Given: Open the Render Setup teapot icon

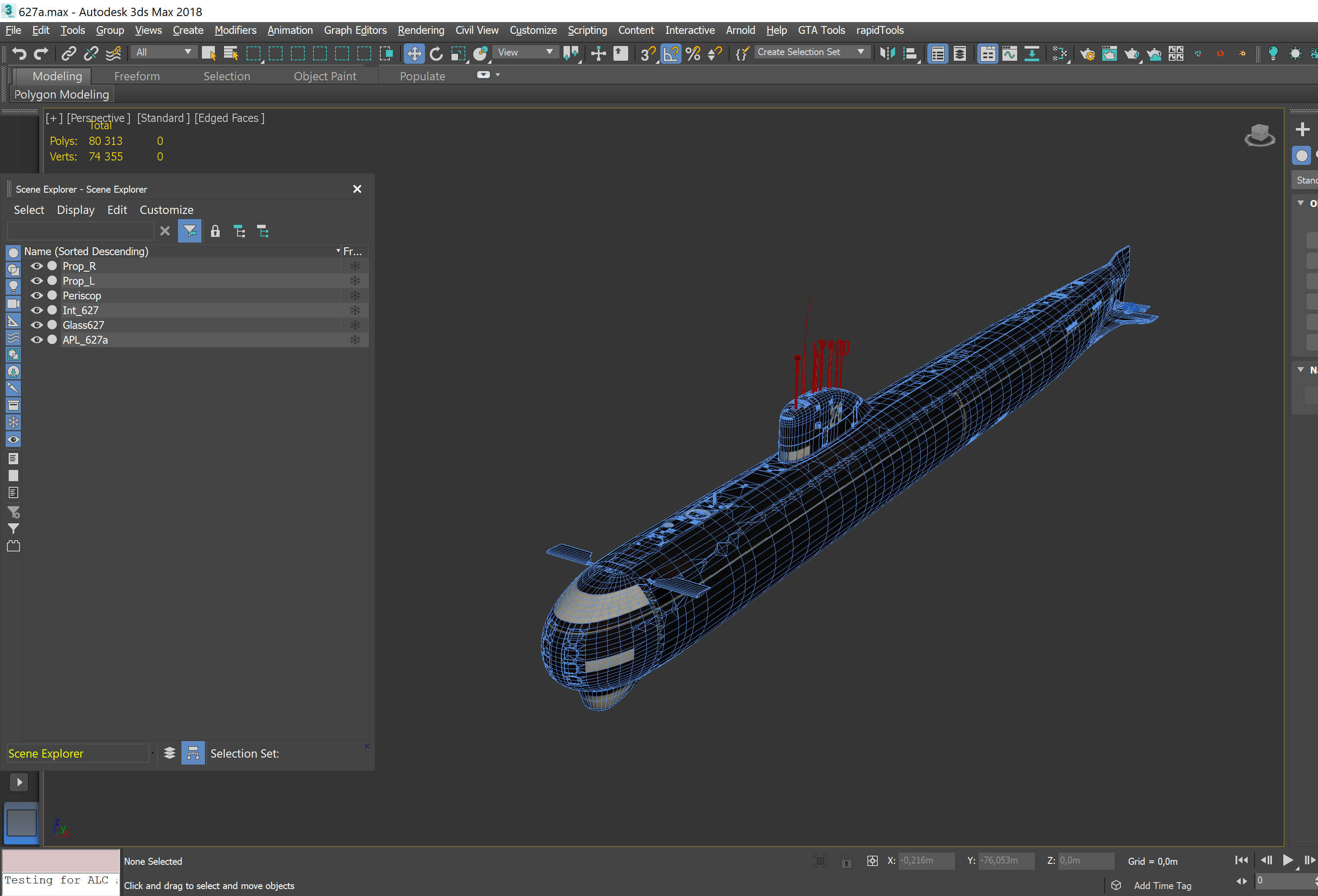Looking at the screenshot, I should tap(1087, 53).
